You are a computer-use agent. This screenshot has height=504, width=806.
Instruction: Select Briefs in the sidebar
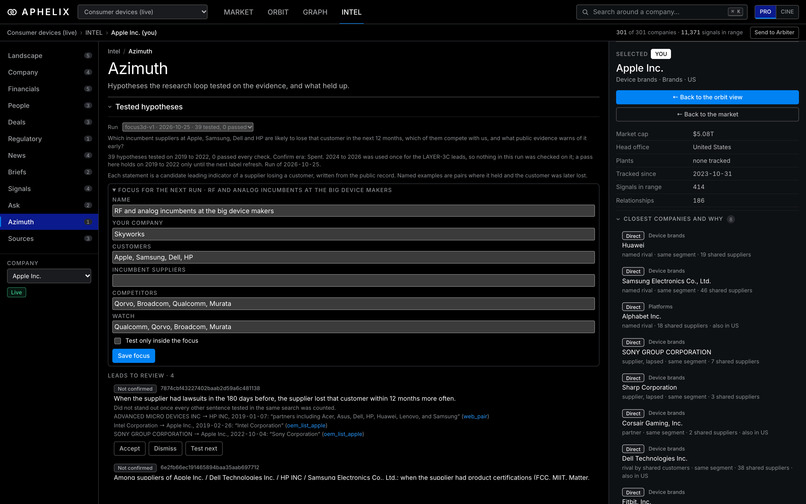point(49,172)
